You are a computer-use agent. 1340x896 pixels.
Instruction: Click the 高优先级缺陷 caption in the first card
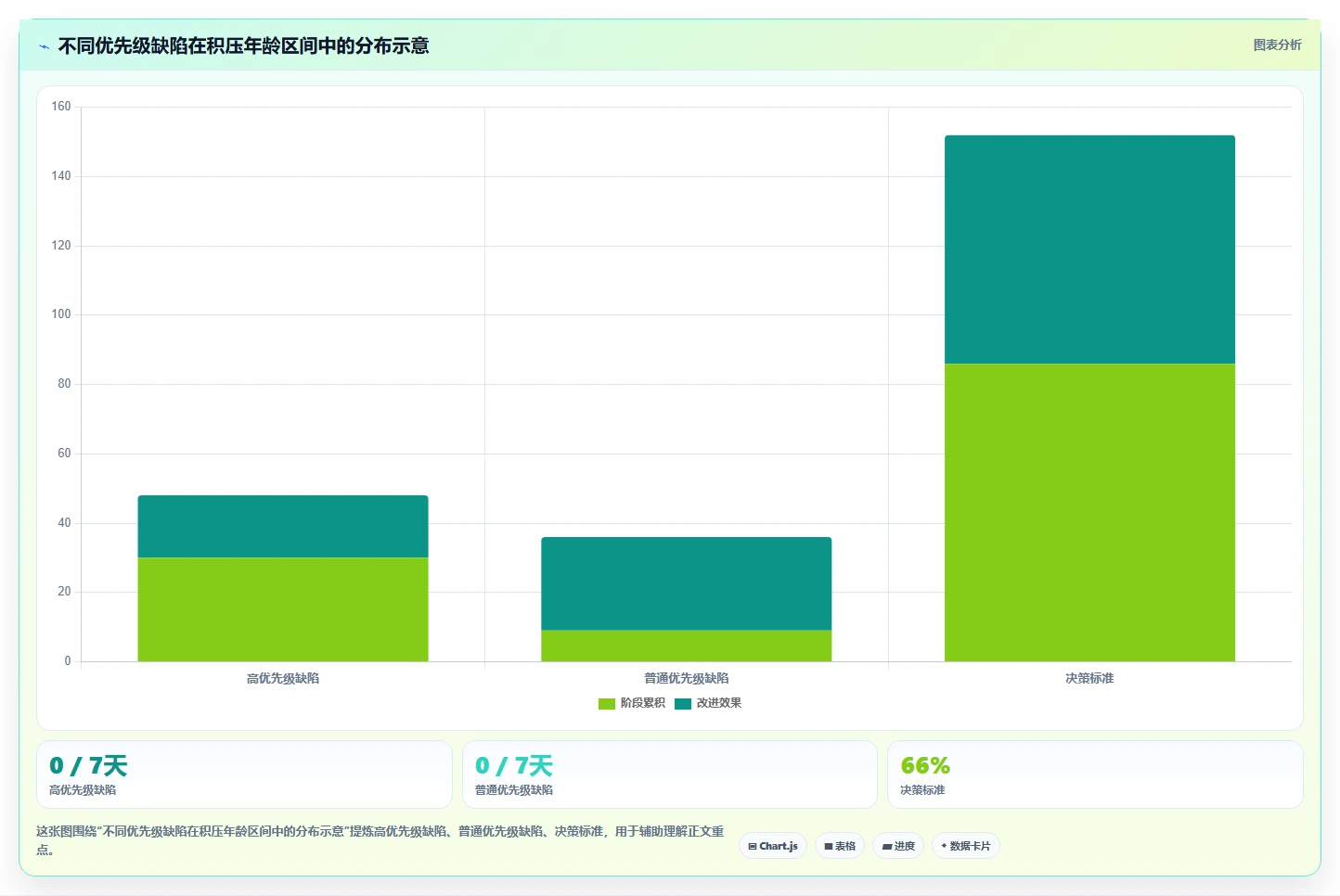[83, 790]
